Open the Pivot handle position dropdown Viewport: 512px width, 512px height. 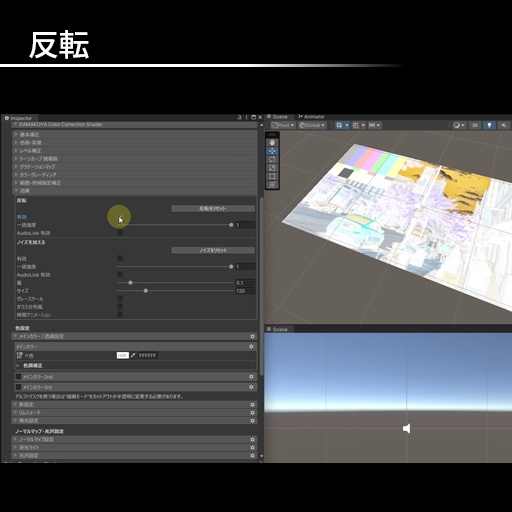coord(283,125)
